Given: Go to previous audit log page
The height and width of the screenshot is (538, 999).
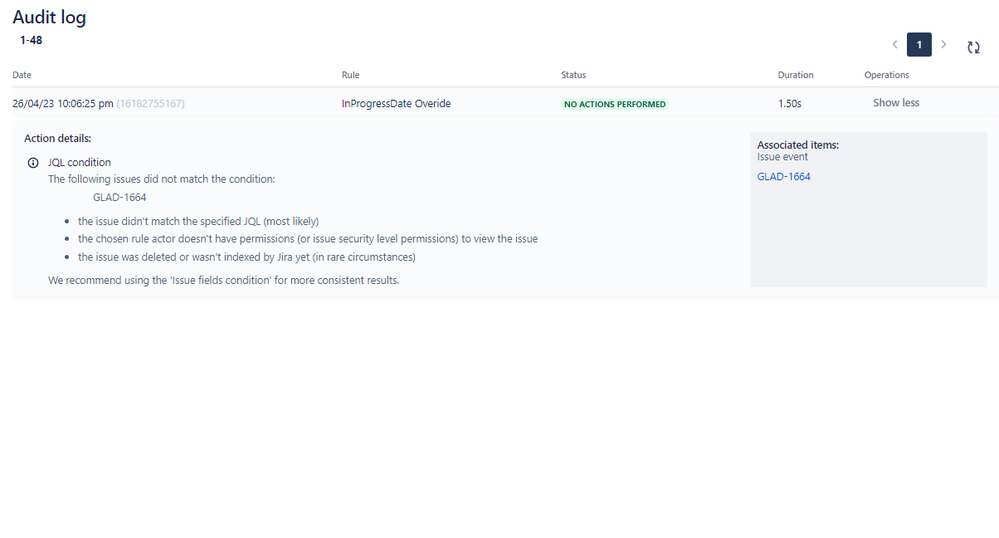Looking at the screenshot, I should pyautogui.click(x=895, y=45).
